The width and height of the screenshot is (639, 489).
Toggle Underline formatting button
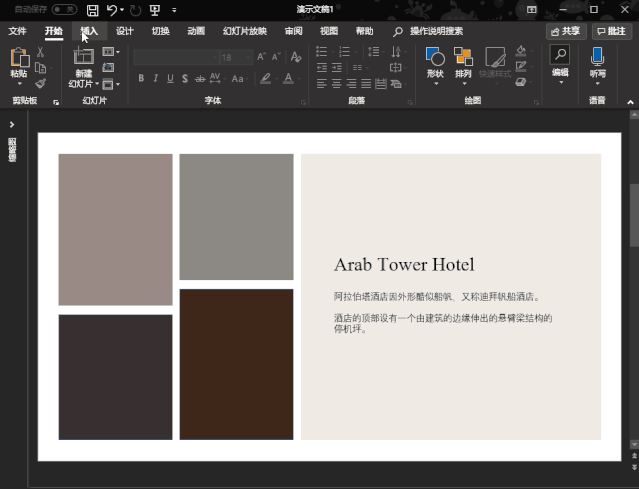pyautogui.click(x=170, y=78)
